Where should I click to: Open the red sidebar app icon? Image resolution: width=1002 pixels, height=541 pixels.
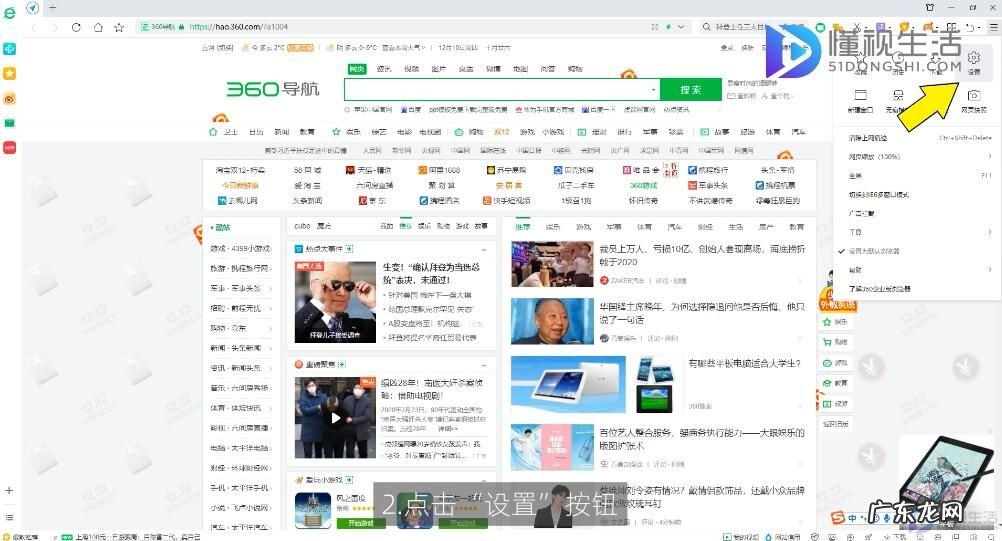tap(10, 148)
